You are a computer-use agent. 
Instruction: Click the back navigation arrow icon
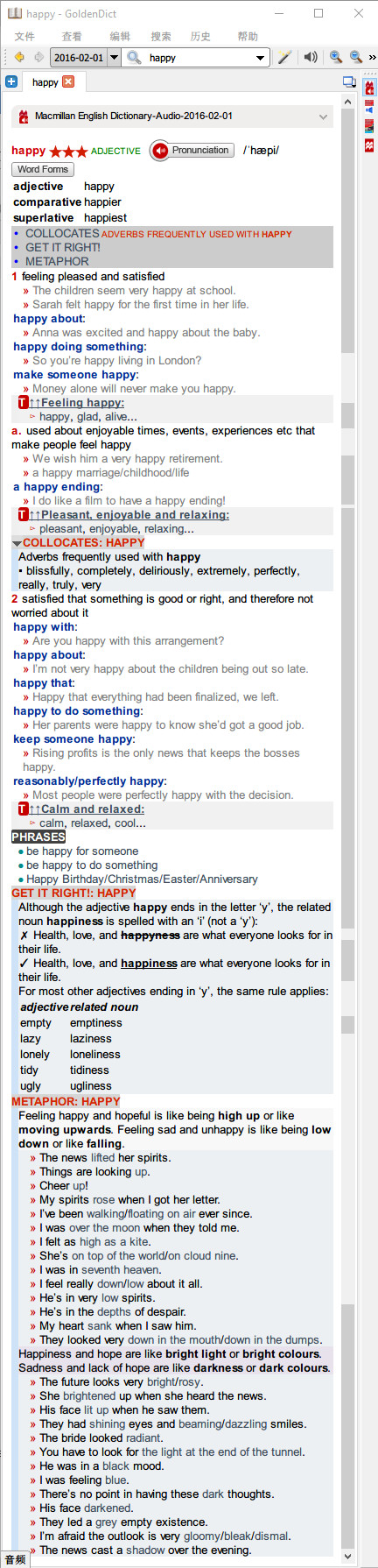click(19, 58)
